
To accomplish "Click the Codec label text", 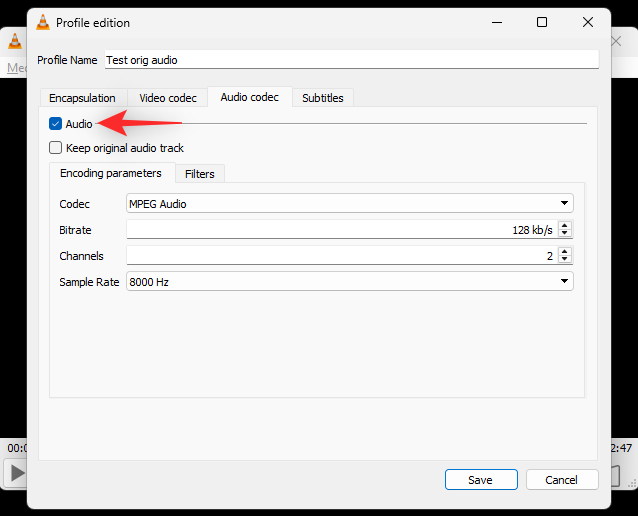I will [74, 204].
